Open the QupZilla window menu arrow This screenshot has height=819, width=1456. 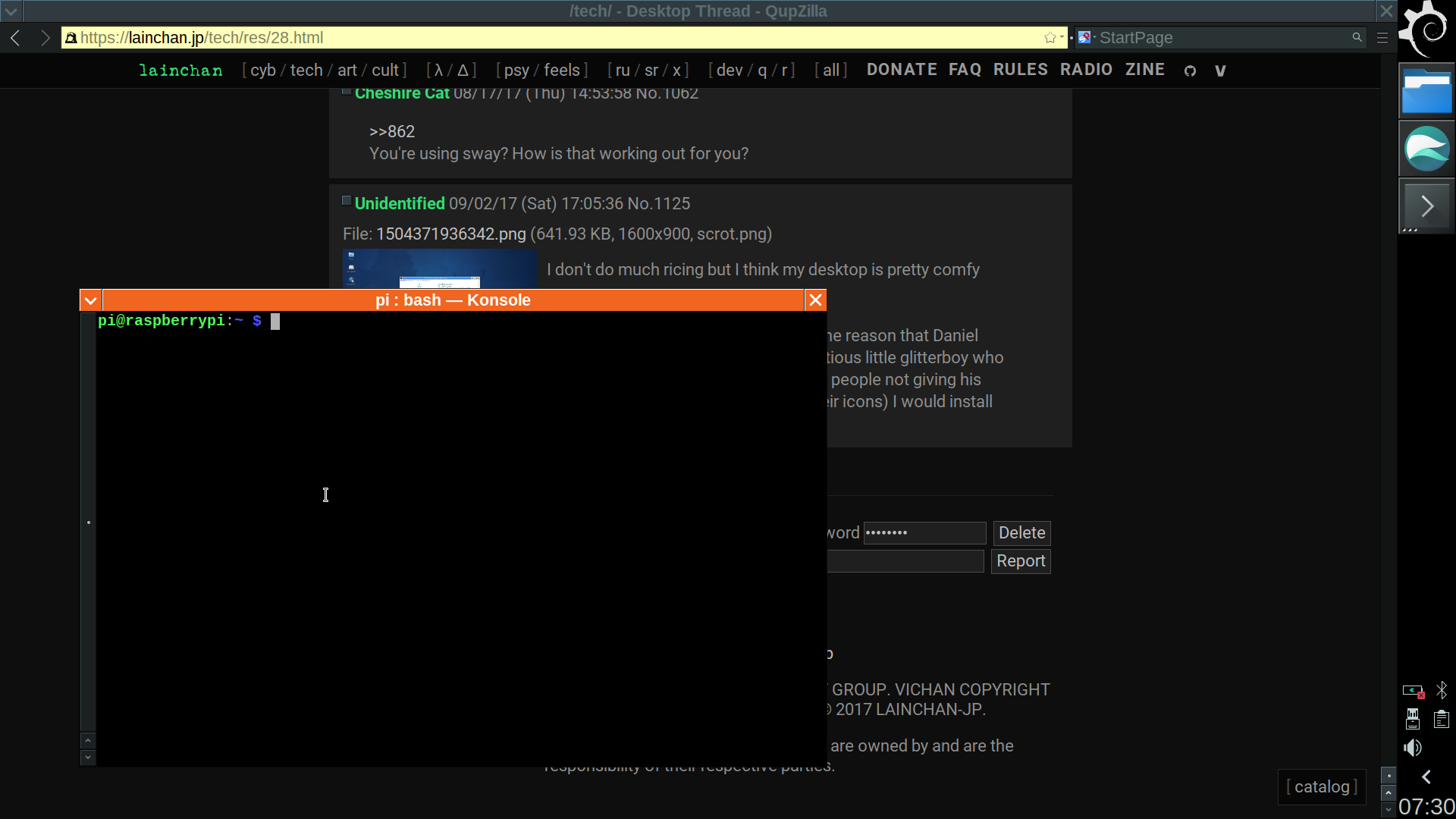pyautogui.click(x=11, y=11)
